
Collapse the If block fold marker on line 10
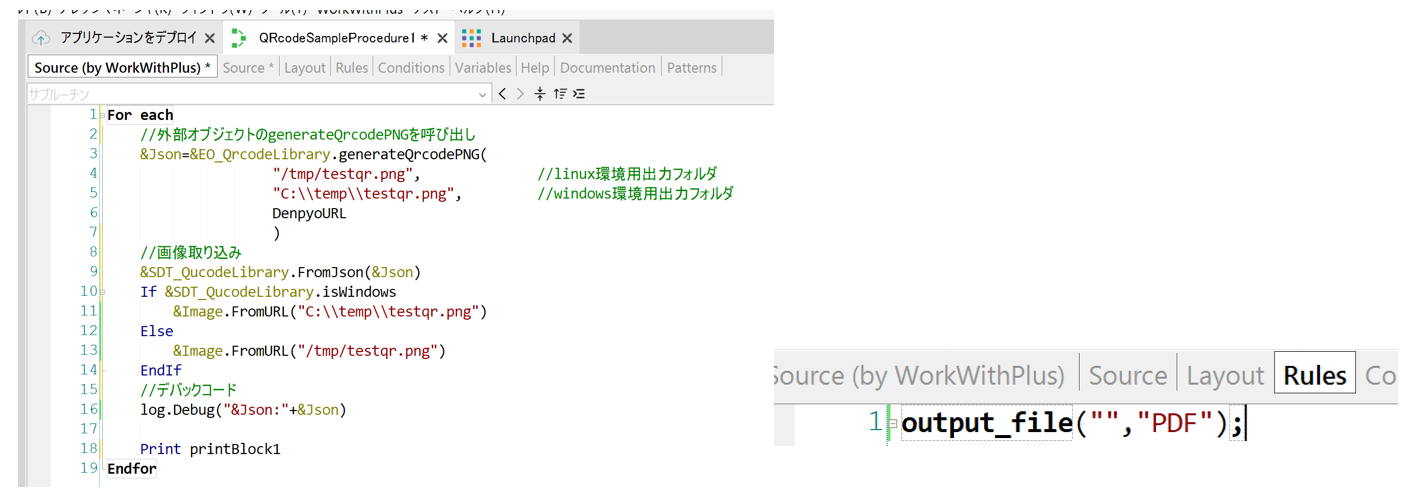pos(102,292)
